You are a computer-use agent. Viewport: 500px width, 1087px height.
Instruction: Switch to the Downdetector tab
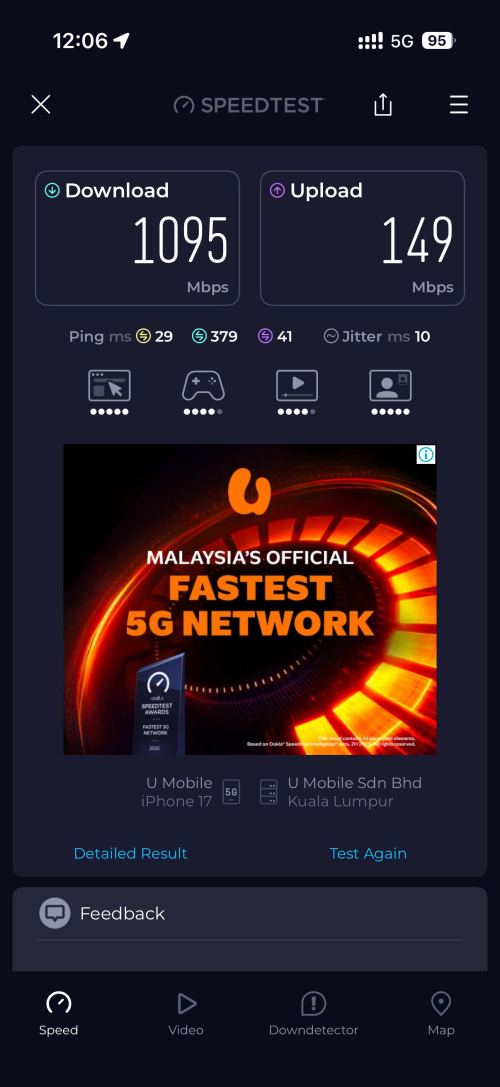tap(313, 1014)
